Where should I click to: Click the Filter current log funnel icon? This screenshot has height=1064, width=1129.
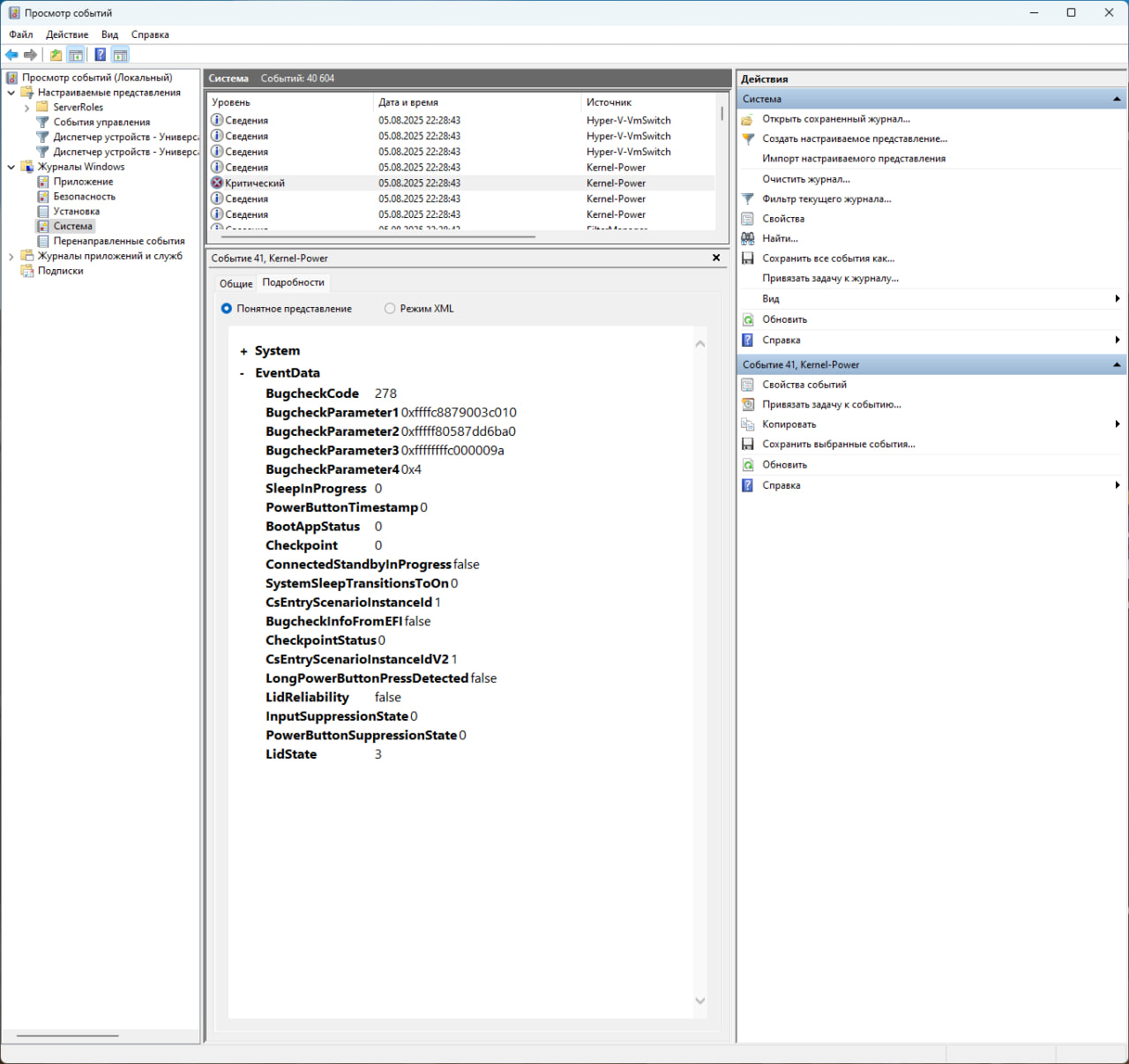click(748, 199)
